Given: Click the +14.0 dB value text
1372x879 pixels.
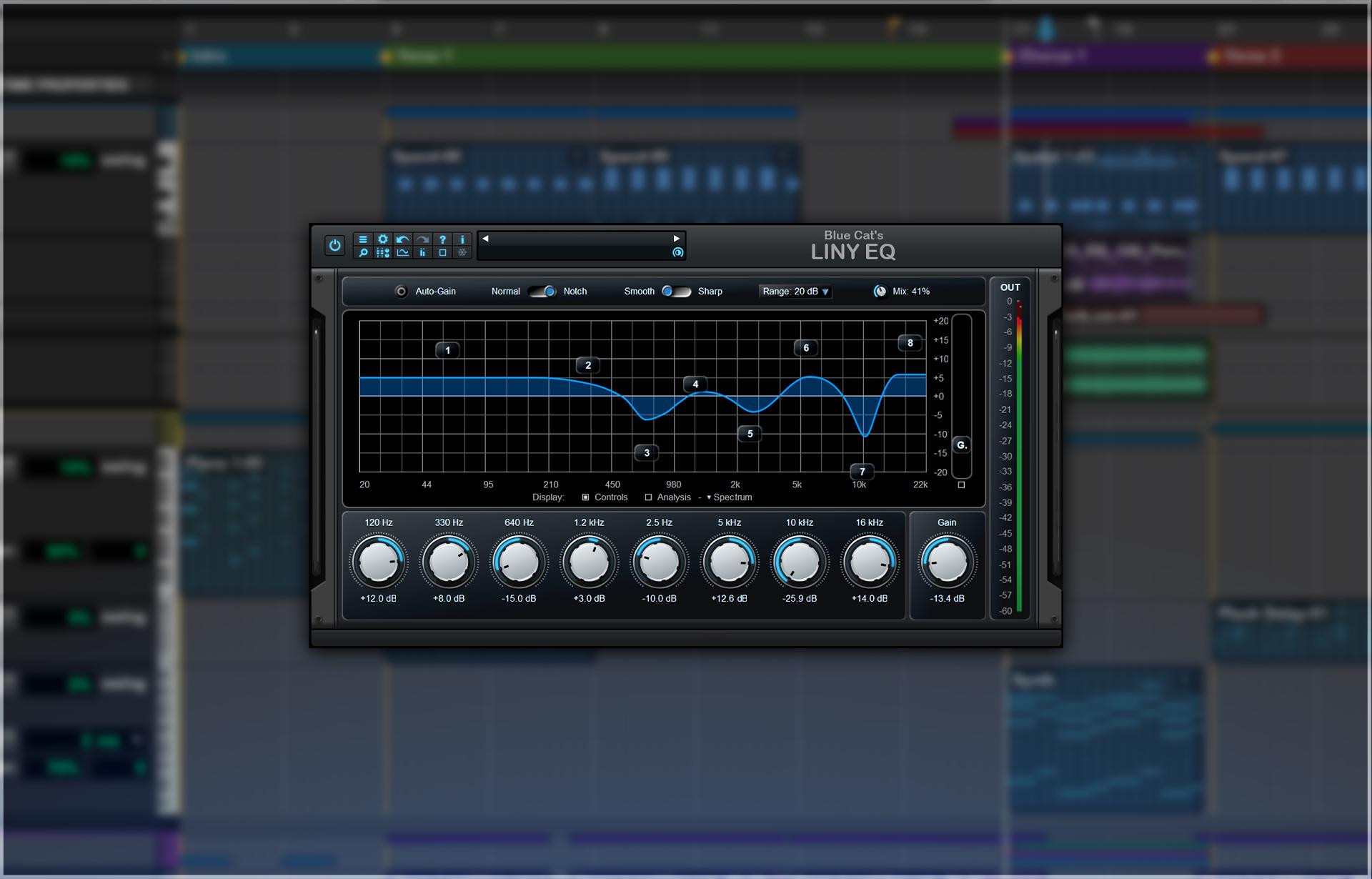Looking at the screenshot, I should point(870,598).
